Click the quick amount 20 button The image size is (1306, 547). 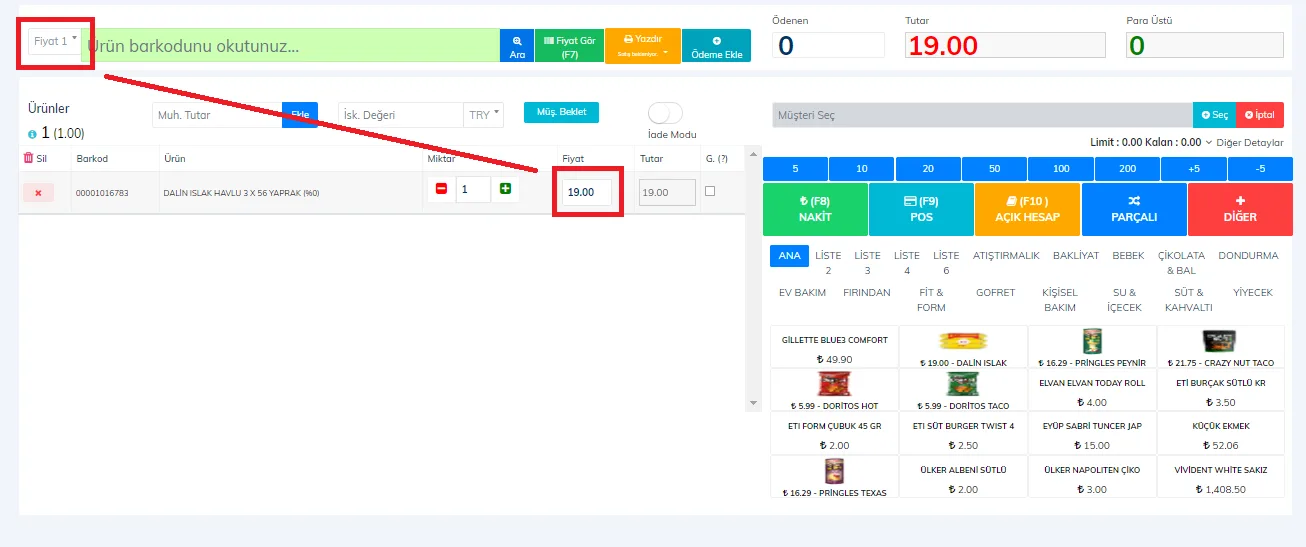pyautogui.click(x=928, y=169)
